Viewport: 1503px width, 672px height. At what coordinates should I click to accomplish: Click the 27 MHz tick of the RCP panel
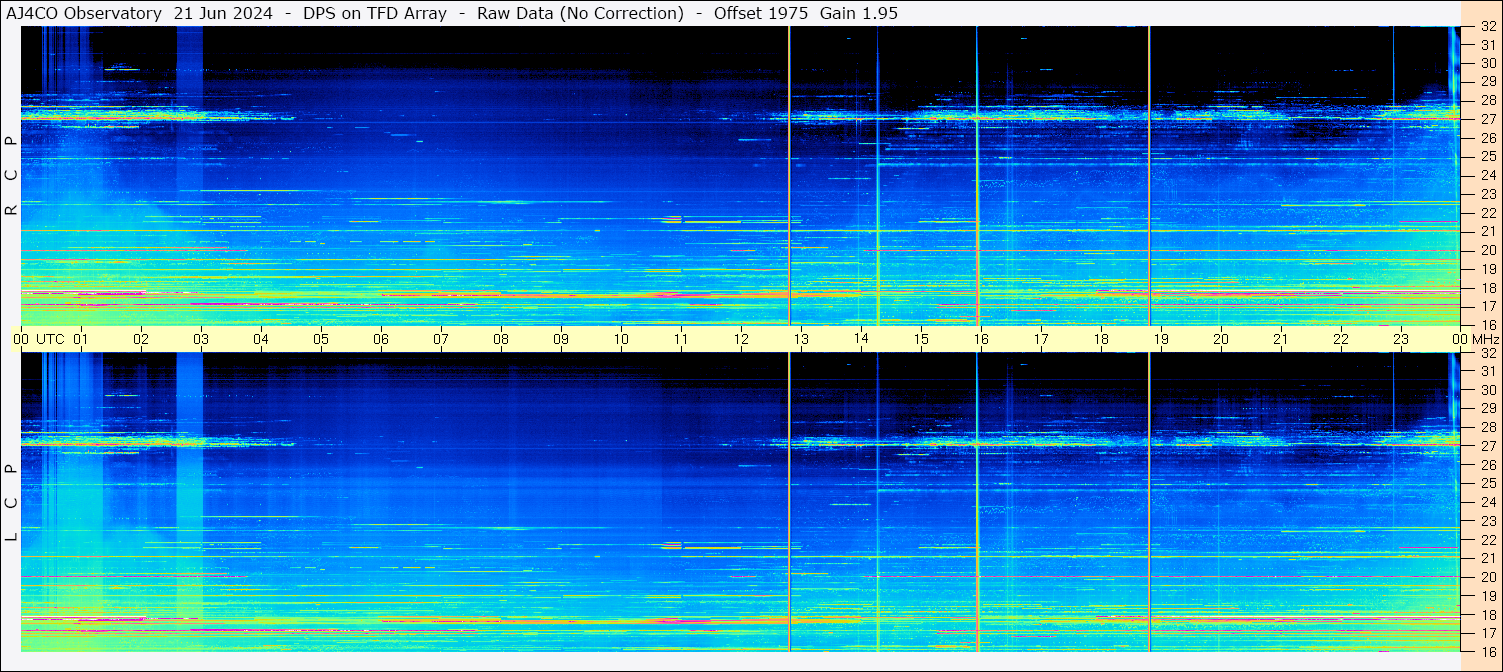[1488, 120]
